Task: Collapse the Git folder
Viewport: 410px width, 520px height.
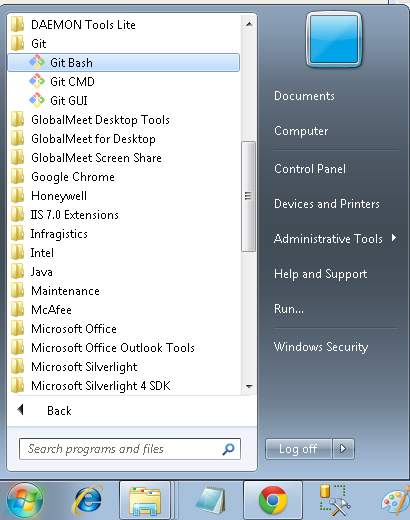Action: pyautogui.click(x=123, y=43)
